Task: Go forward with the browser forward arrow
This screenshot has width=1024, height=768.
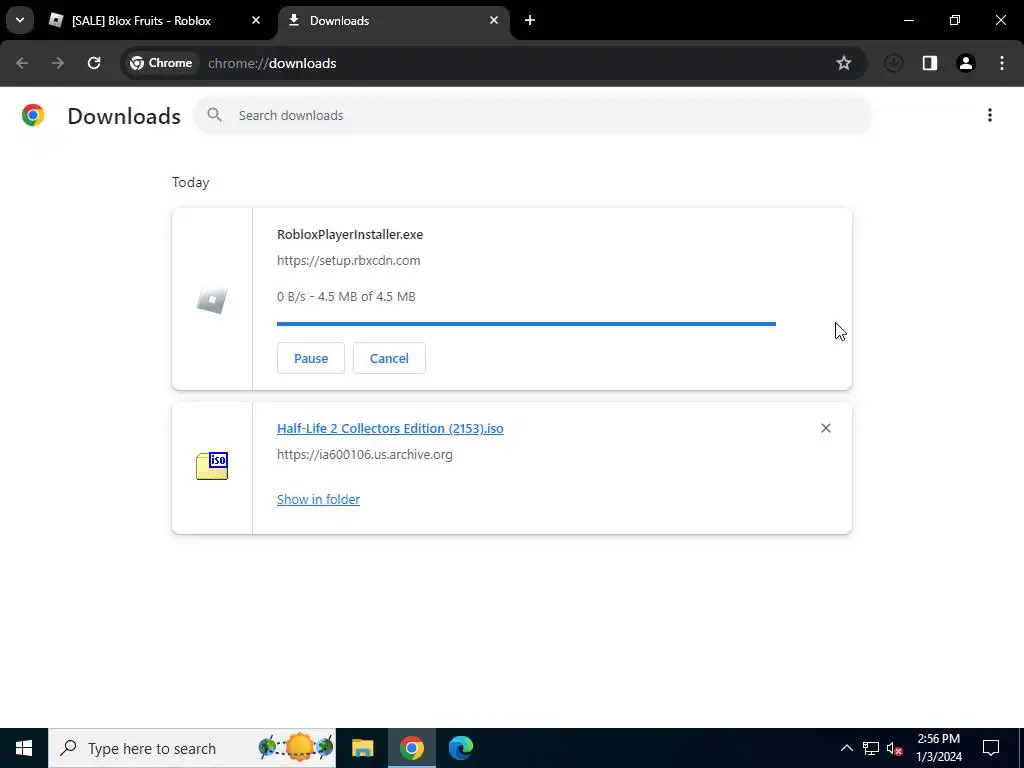Action: point(58,63)
